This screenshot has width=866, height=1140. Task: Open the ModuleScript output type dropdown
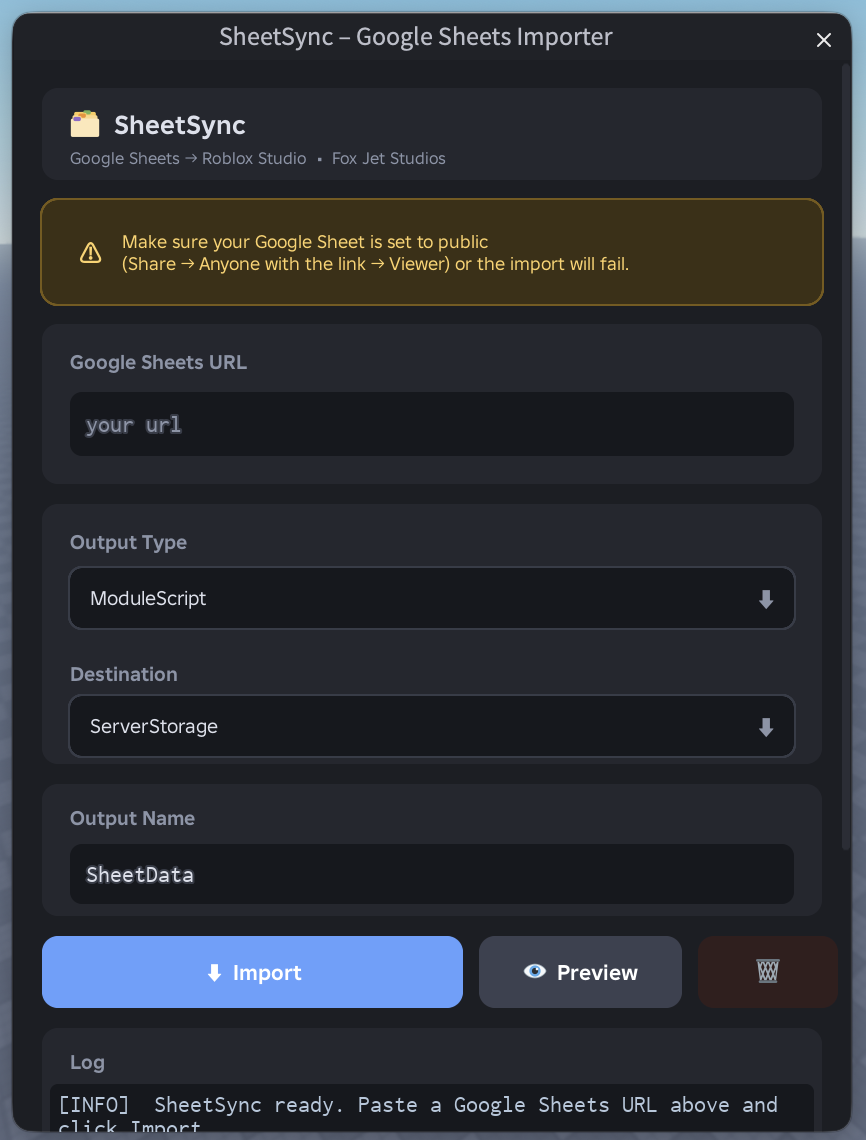431,599
